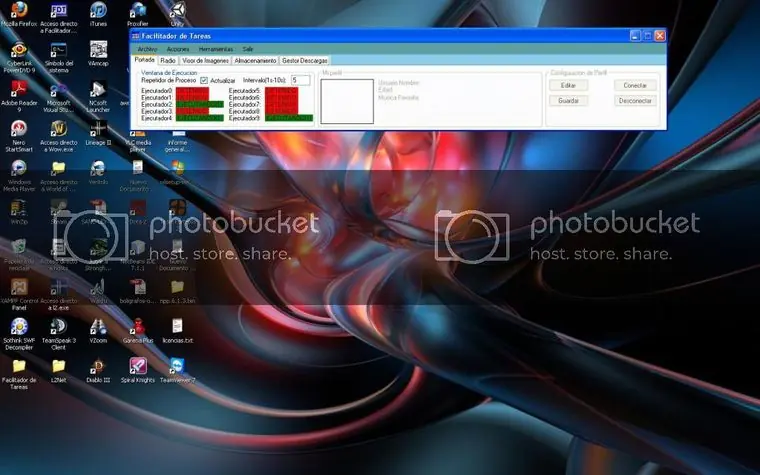Open the Archivo menu

point(147,49)
